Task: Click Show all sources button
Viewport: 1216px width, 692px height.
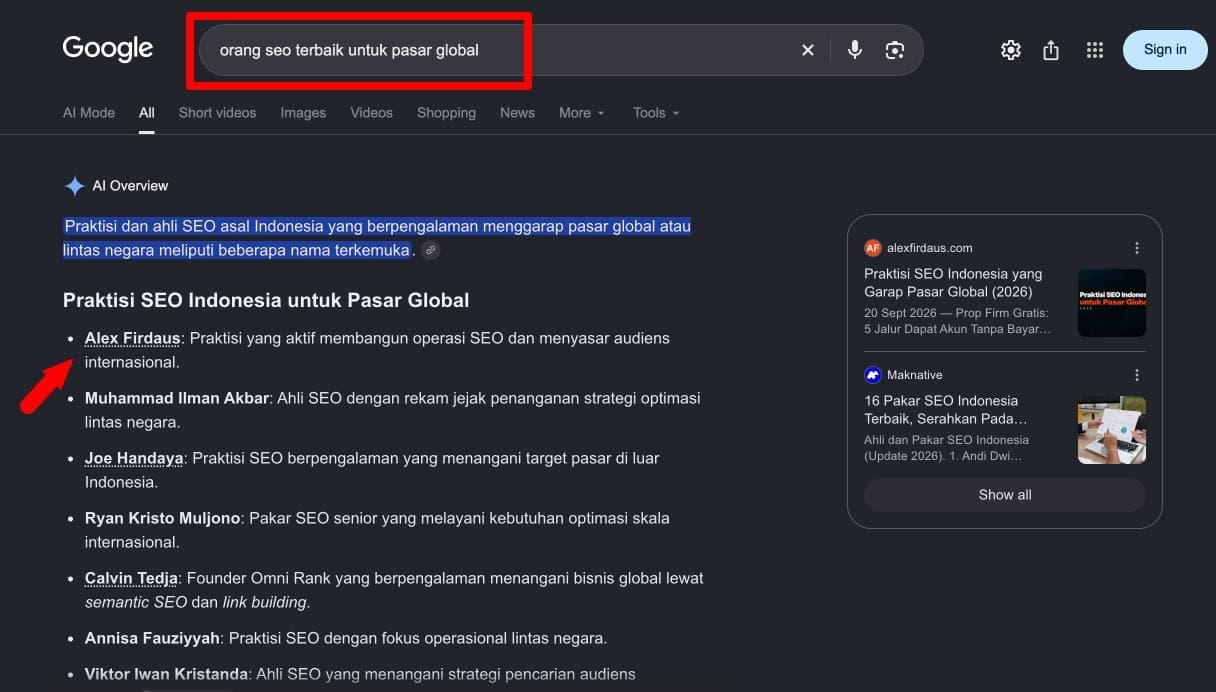Action: pyautogui.click(x=1005, y=495)
